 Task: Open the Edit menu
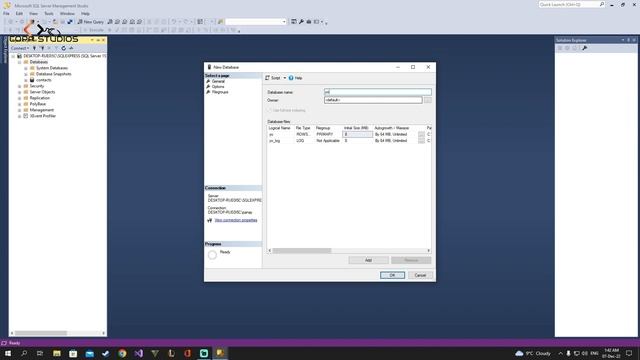tap(19, 13)
